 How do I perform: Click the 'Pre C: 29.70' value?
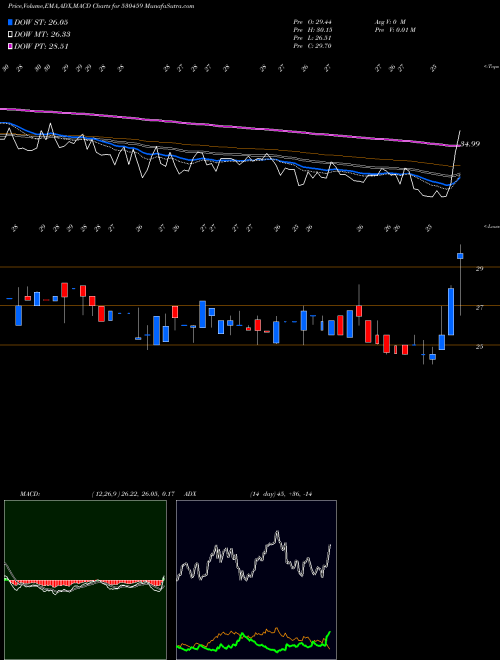point(313,46)
